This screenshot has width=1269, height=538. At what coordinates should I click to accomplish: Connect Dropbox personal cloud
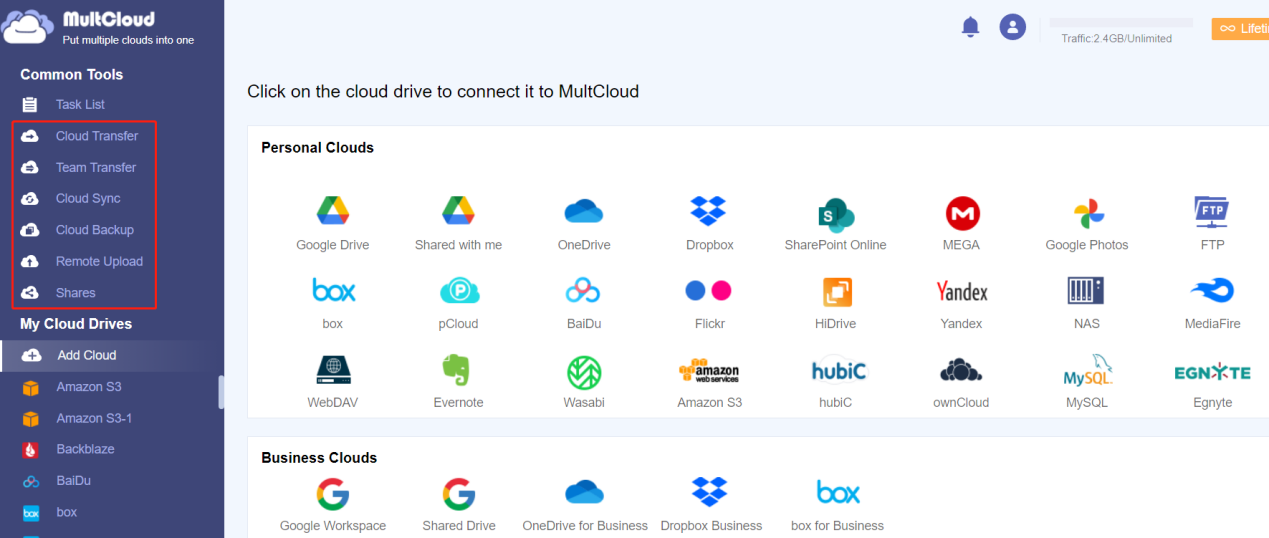coord(710,222)
